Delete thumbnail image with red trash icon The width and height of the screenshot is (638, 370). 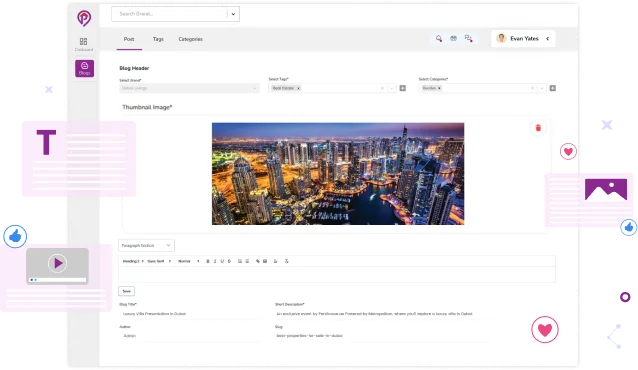(x=538, y=128)
